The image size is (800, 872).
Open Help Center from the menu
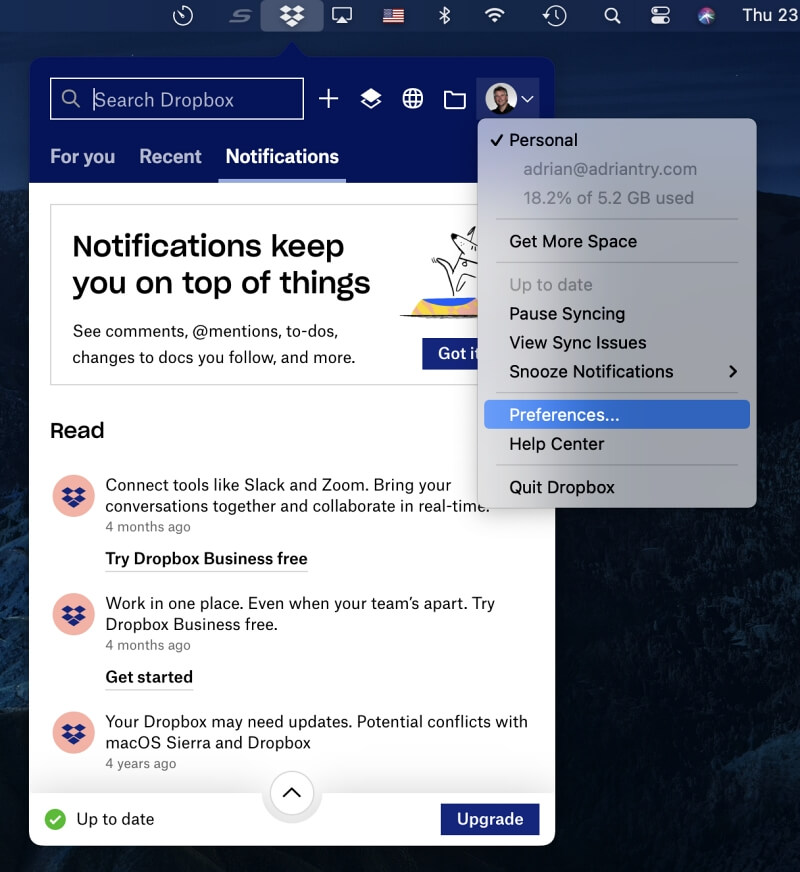617,444
